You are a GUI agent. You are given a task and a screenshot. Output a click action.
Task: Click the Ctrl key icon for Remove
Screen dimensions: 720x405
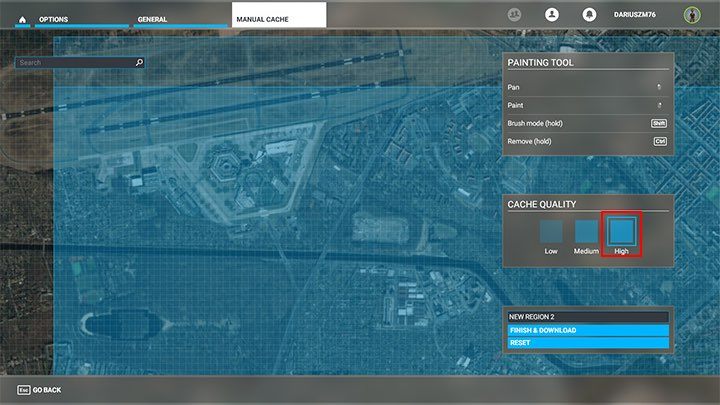(x=659, y=141)
